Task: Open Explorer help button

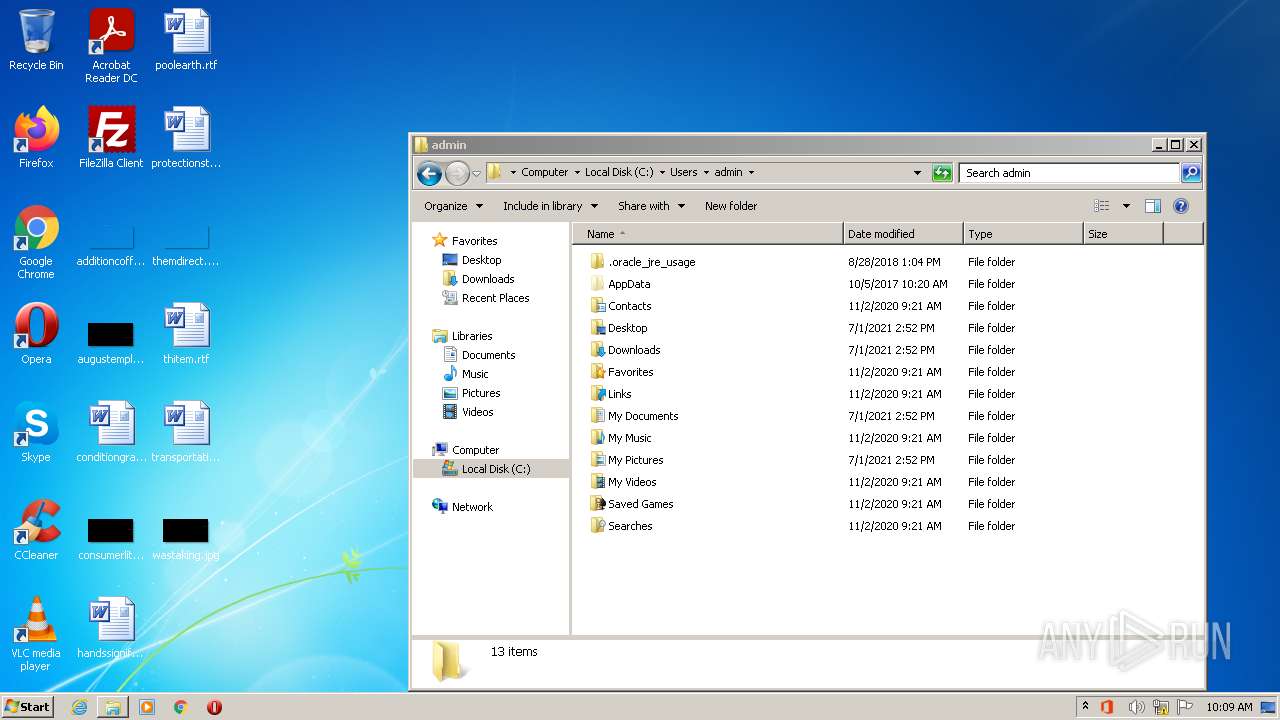Action: [1181, 206]
